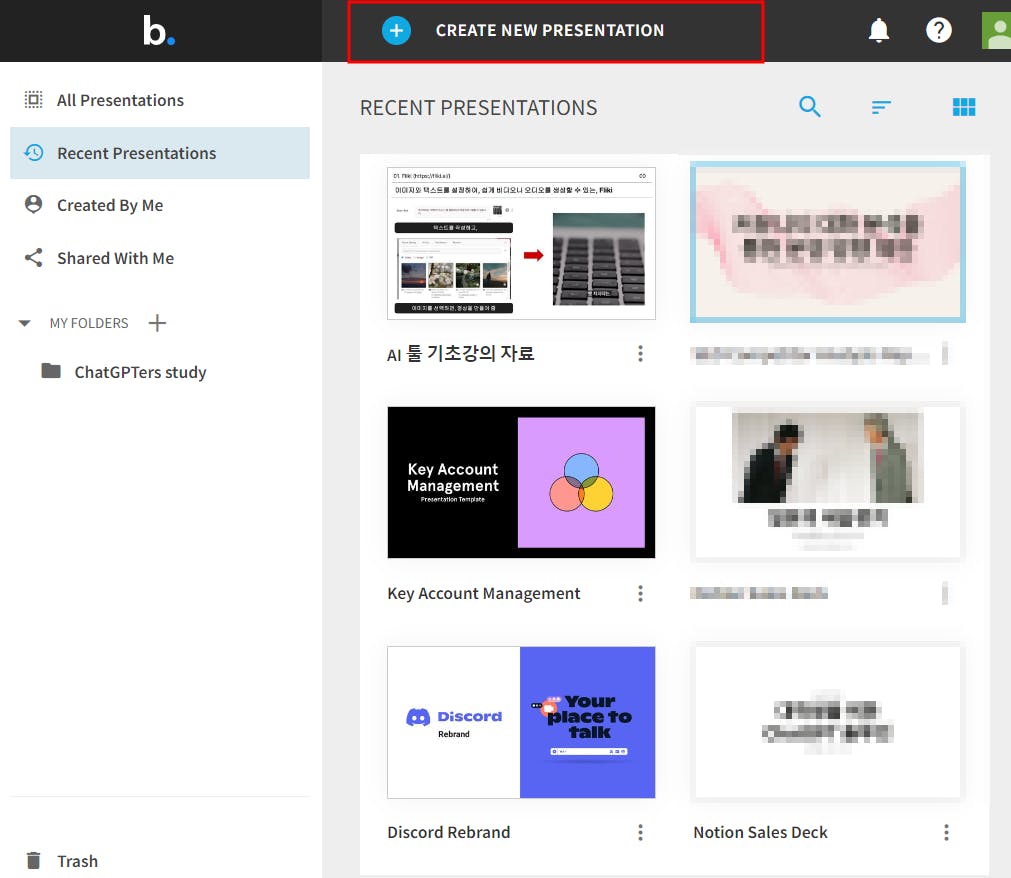1011x878 pixels.
Task: Click the Trash can icon
Action: click(34, 861)
